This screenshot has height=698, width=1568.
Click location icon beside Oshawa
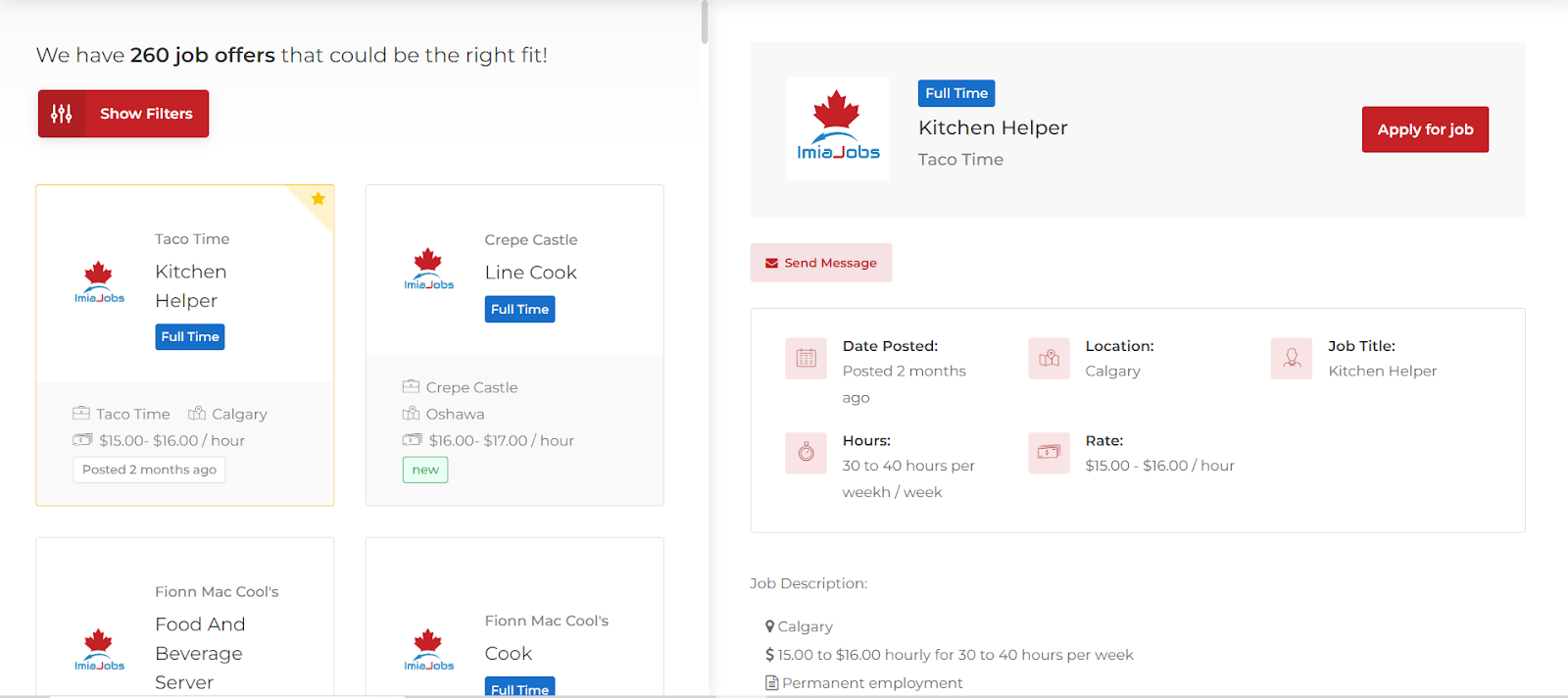pyautogui.click(x=411, y=413)
